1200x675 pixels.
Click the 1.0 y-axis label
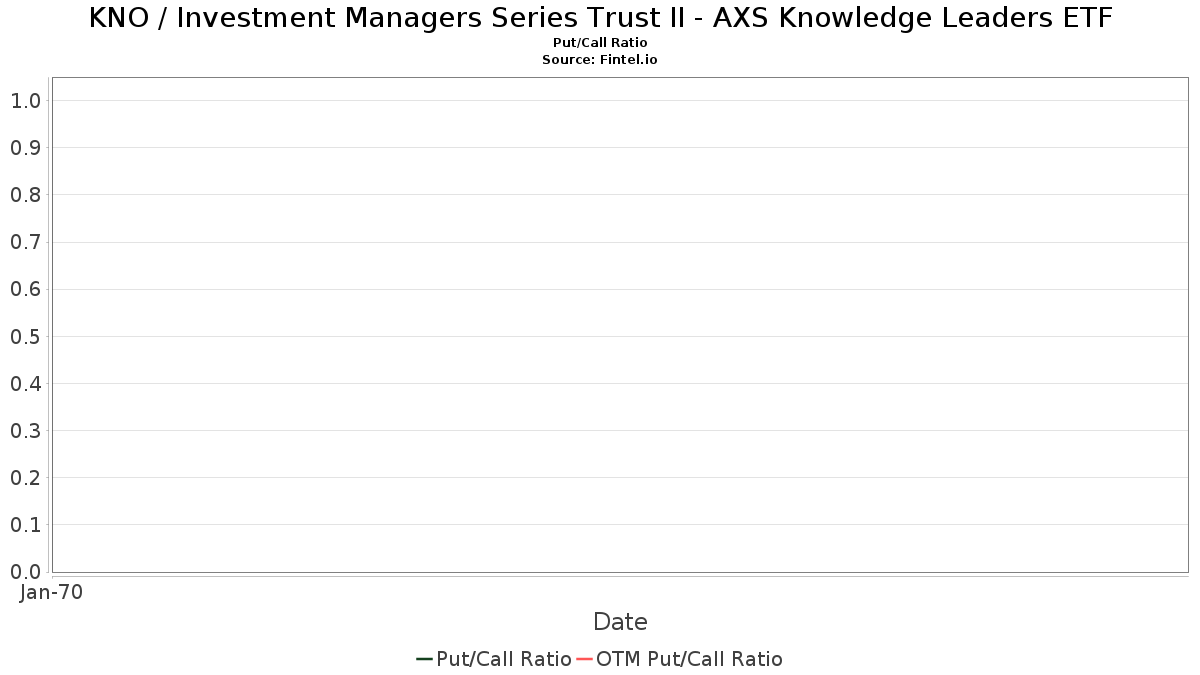(25, 101)
